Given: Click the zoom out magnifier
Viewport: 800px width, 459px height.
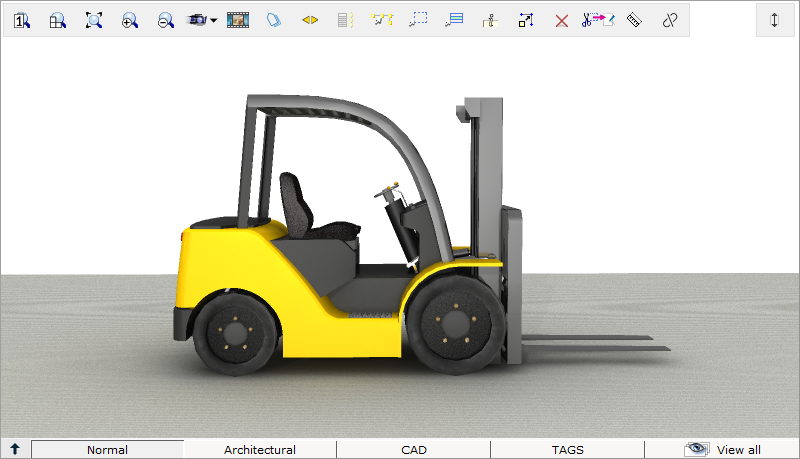Looking at the screenshot, I should 166,20.
